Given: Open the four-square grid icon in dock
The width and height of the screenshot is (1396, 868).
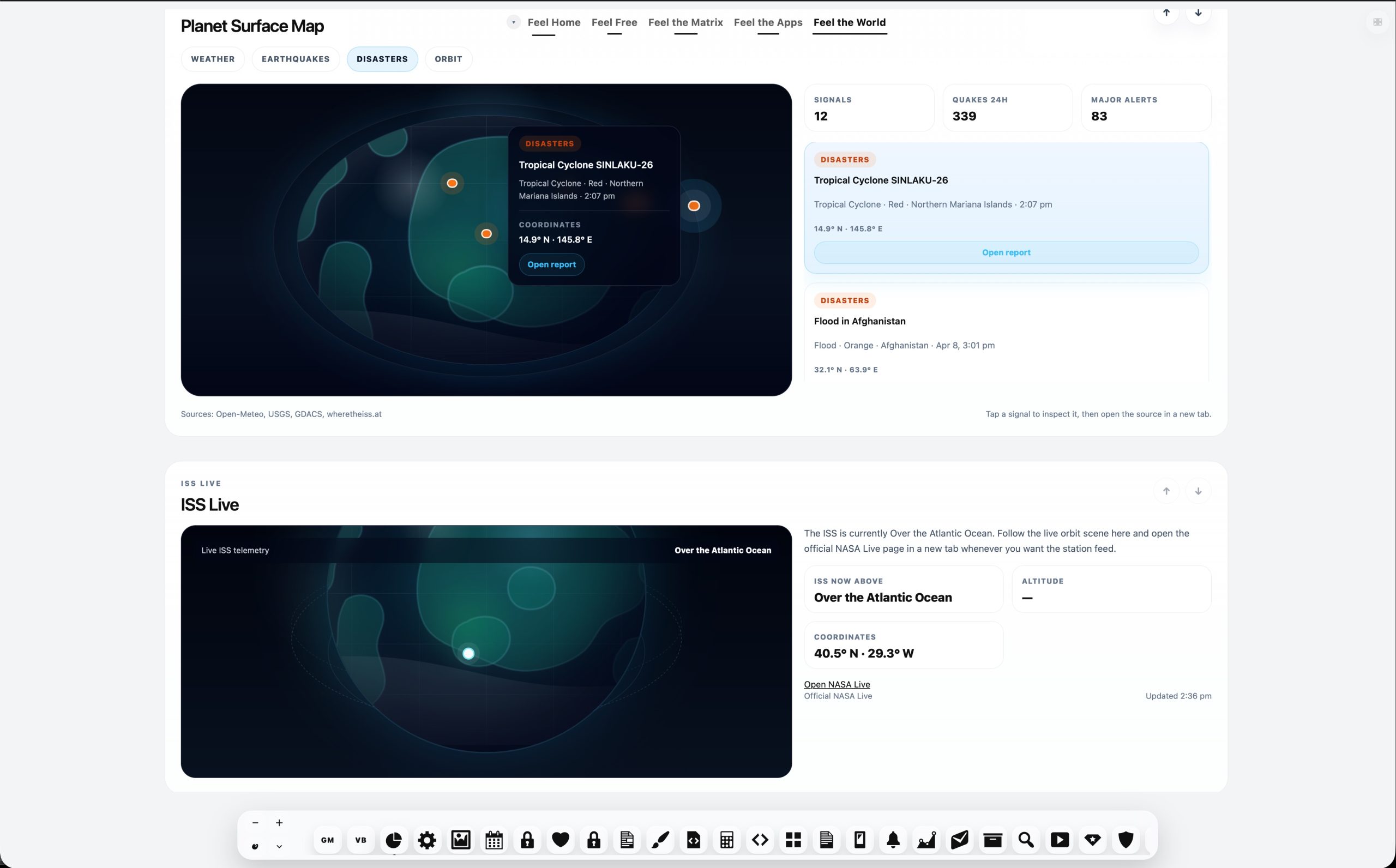Looking at the screenshot, I should pyautogui.click(x=793, y=840).
